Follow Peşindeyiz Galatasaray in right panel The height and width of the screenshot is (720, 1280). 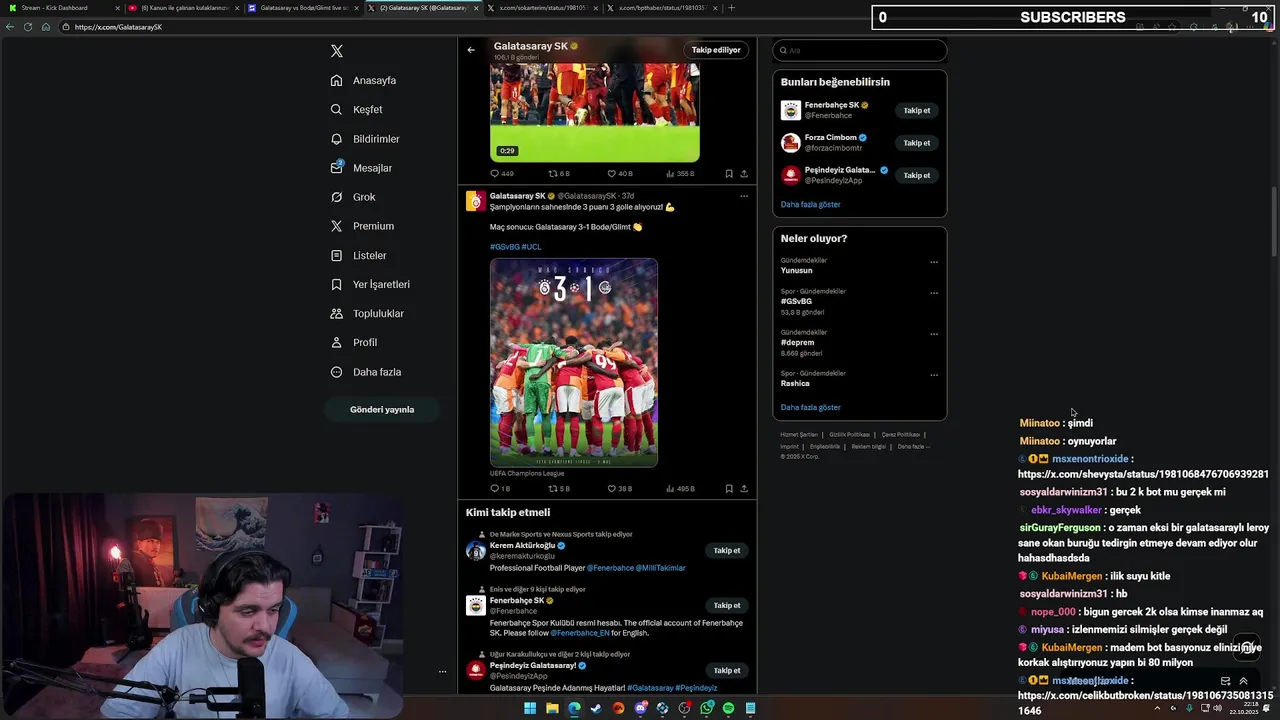(x=917, y=176)
